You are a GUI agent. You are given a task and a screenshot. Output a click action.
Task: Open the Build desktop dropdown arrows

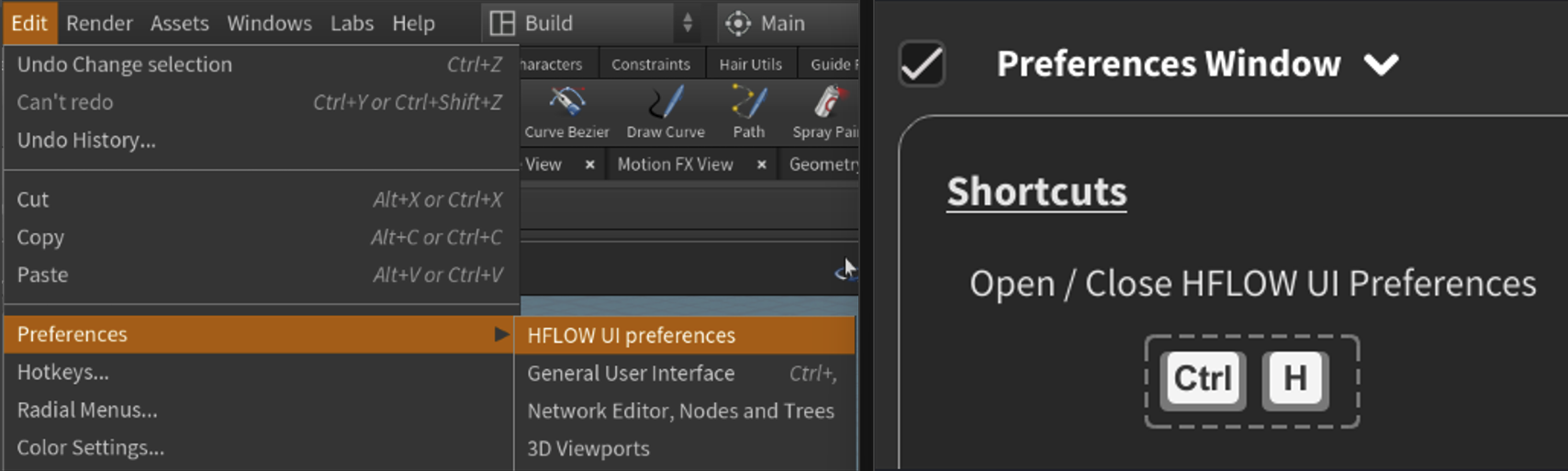point(688,23)
